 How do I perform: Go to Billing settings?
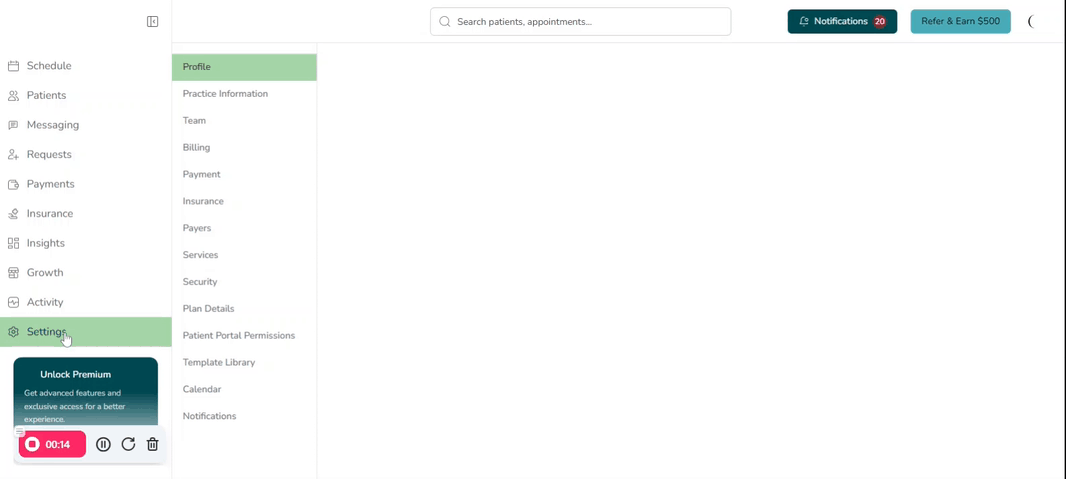click(x=196, y=148)
